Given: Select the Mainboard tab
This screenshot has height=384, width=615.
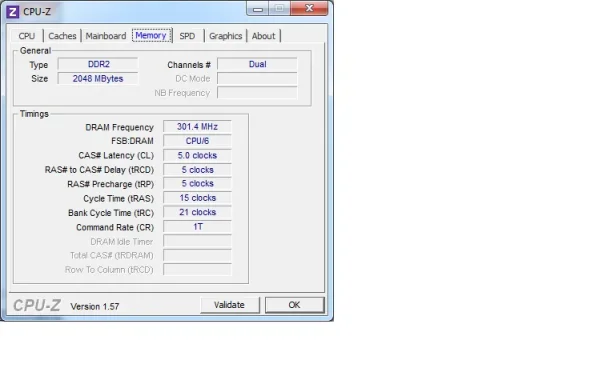Looking at the screenshot, I should (x=106, y=36).
